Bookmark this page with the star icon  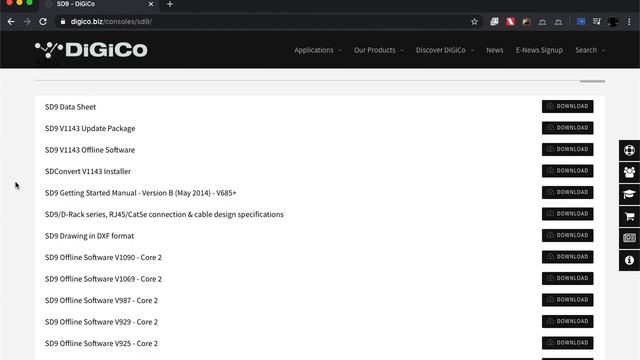point(474,22)
